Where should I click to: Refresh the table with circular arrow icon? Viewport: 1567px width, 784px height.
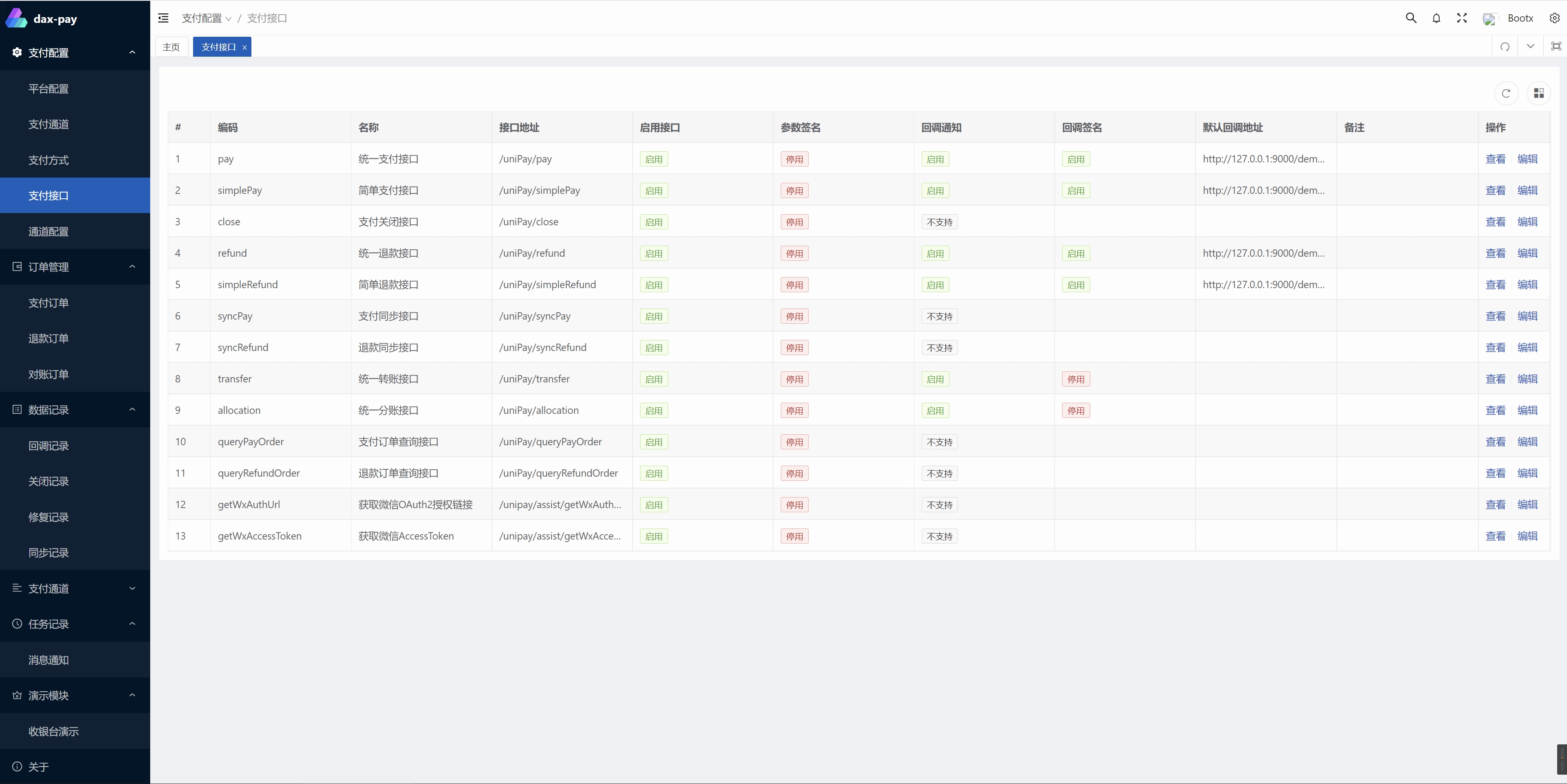coord(1505,93)
